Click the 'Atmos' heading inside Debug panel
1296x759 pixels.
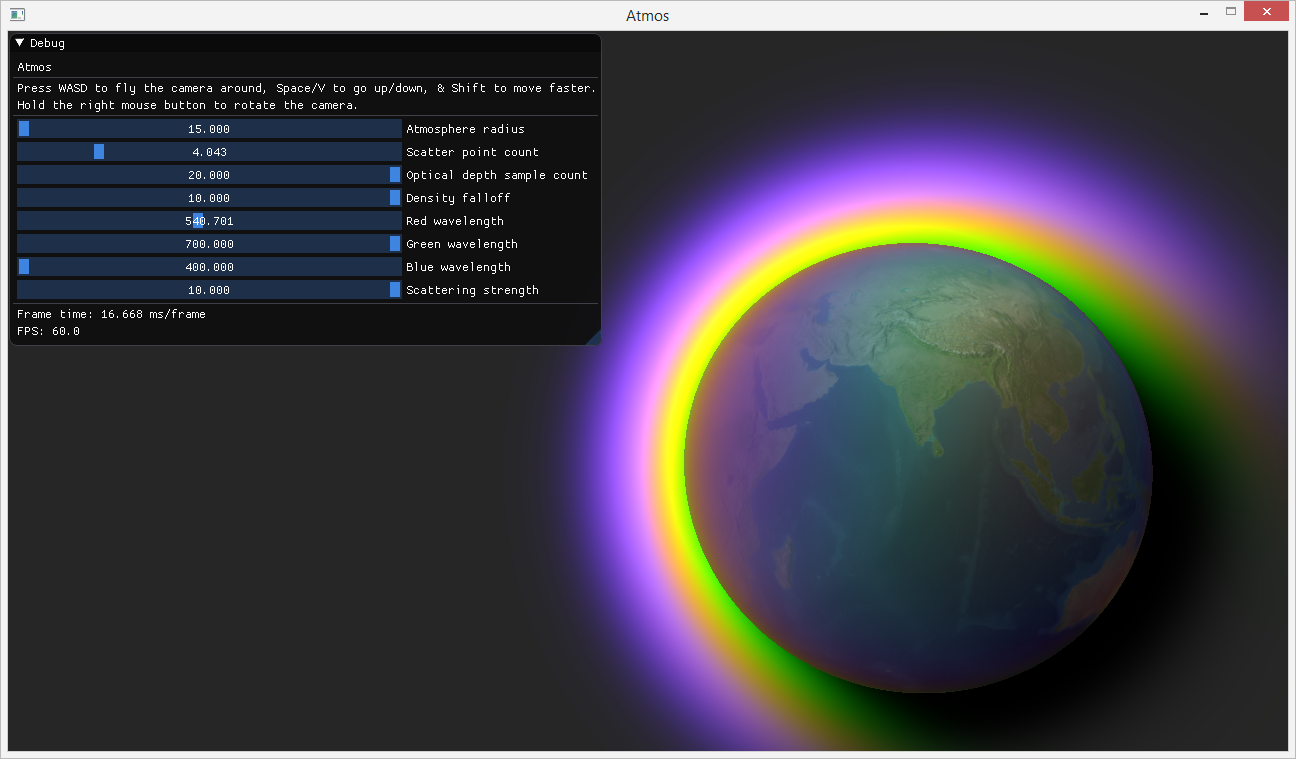(35, 67)
